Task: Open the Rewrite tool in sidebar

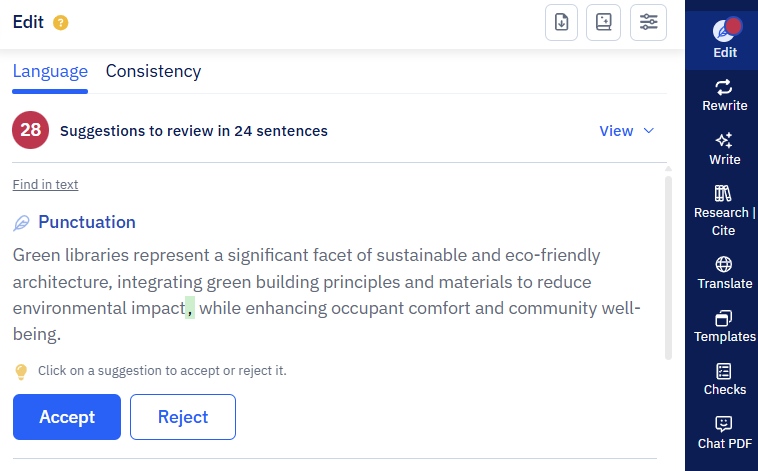Action: click(x=724, y=96)
